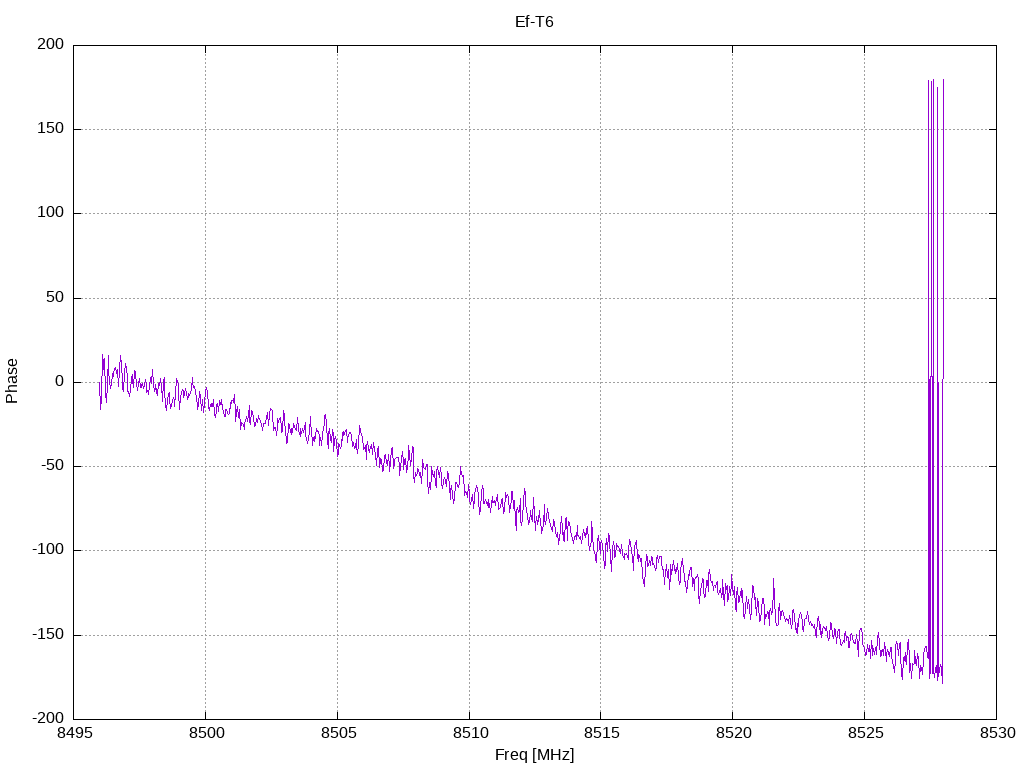Click the plot title 'Ef-T6'
Viewport: 1024px width, 768px height.
(534, 22)
